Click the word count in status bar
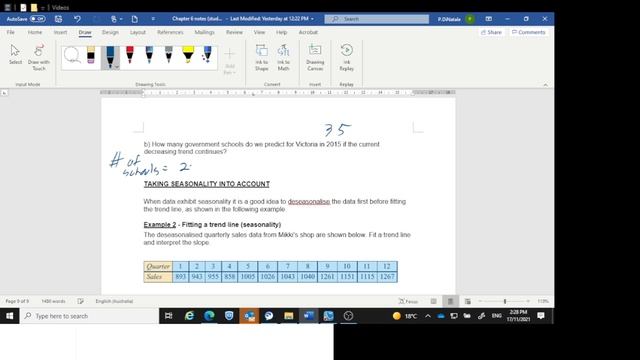Image resolution: width=640 pixels, height=360 pixels. (x=53, y=301)
